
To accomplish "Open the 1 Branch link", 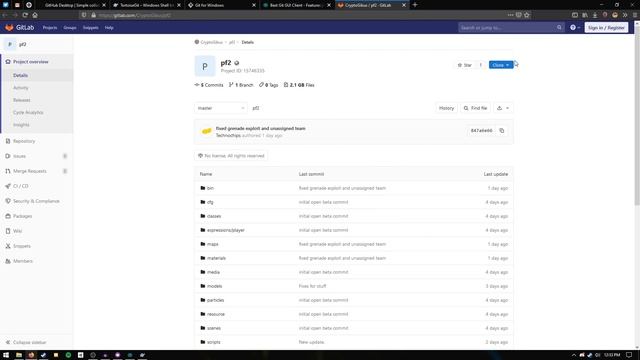I will [x=241, y=85].
